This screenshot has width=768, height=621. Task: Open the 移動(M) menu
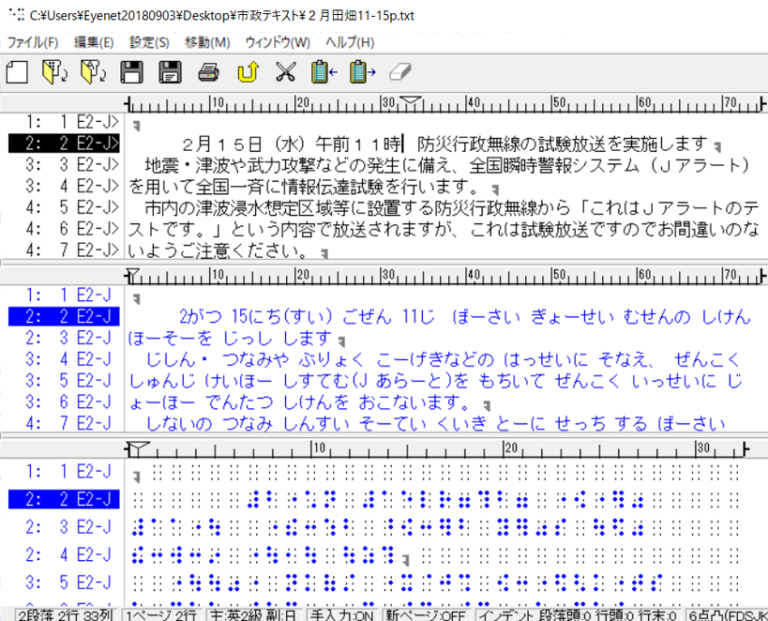(207, 43)
